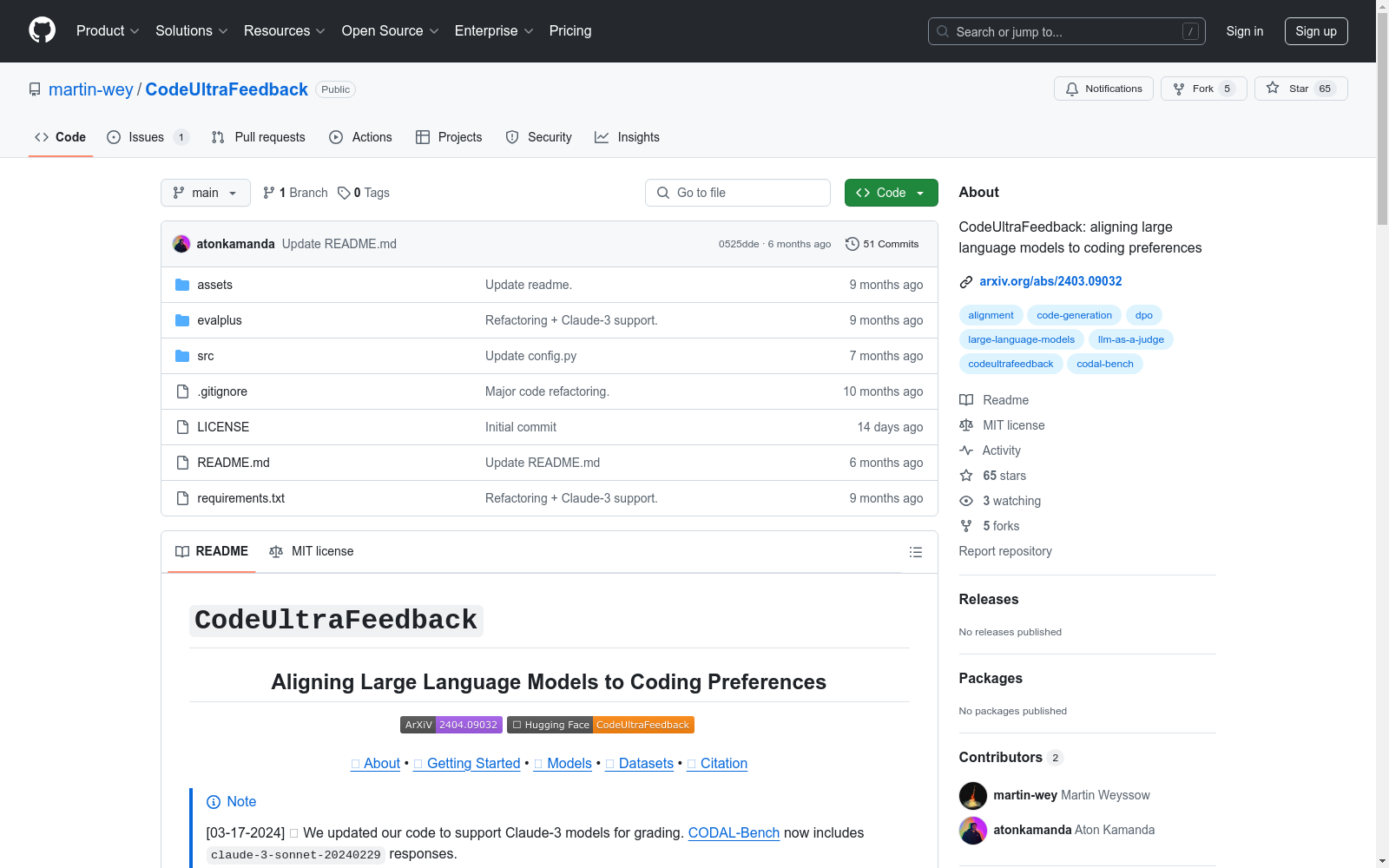Click the llm-as-a-judge topic tag
The width and height of the screenshot is (1389, 868).
[1130, 339]
